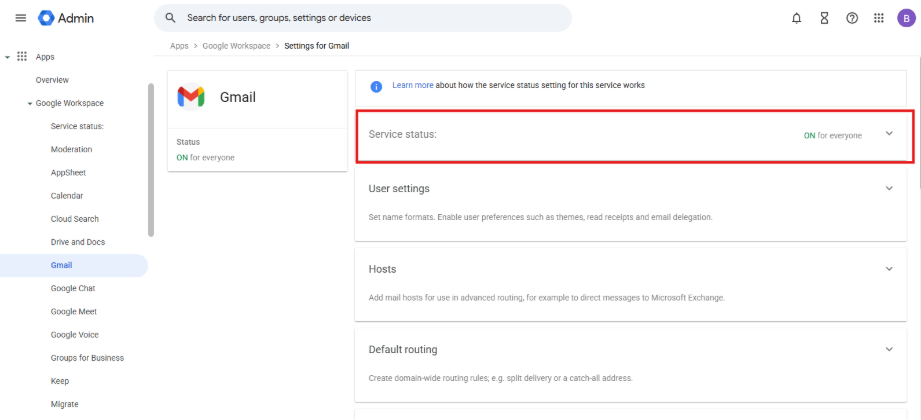
Task: Go to Google Workspace breadcrumb
Action: (236, 46)
